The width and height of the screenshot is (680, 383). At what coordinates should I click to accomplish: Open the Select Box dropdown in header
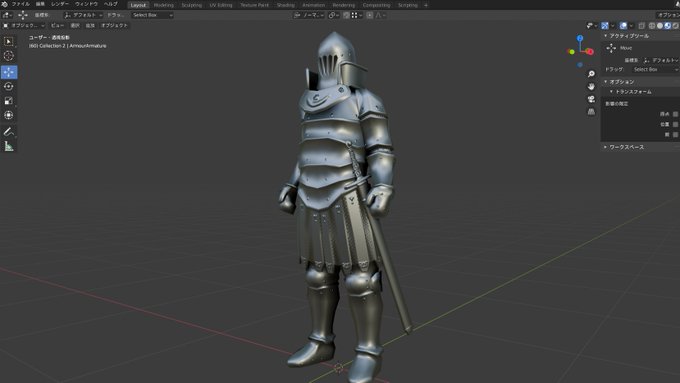coord(152,15)
